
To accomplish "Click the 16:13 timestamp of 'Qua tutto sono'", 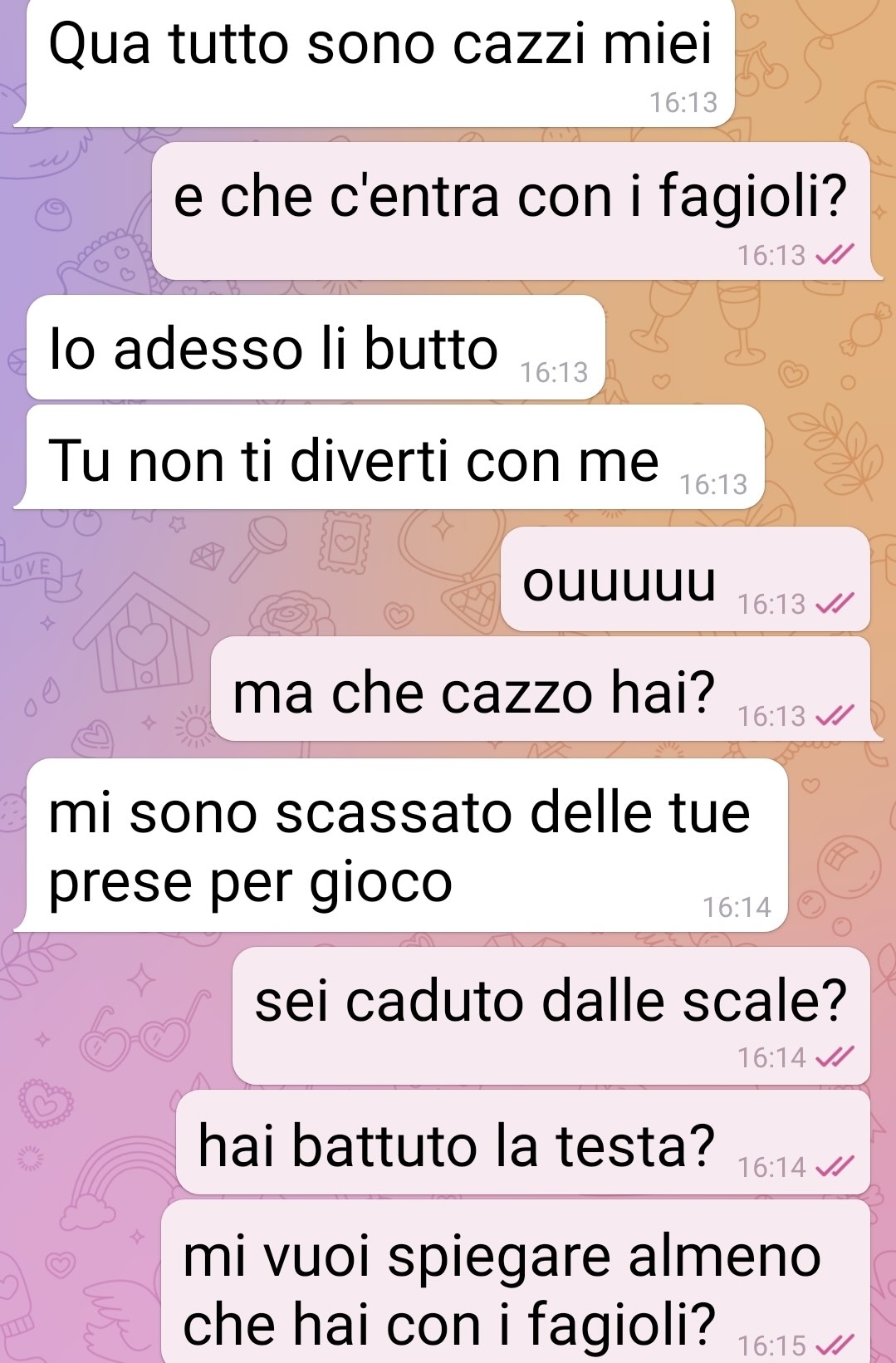I will click(x=683, y=102).
